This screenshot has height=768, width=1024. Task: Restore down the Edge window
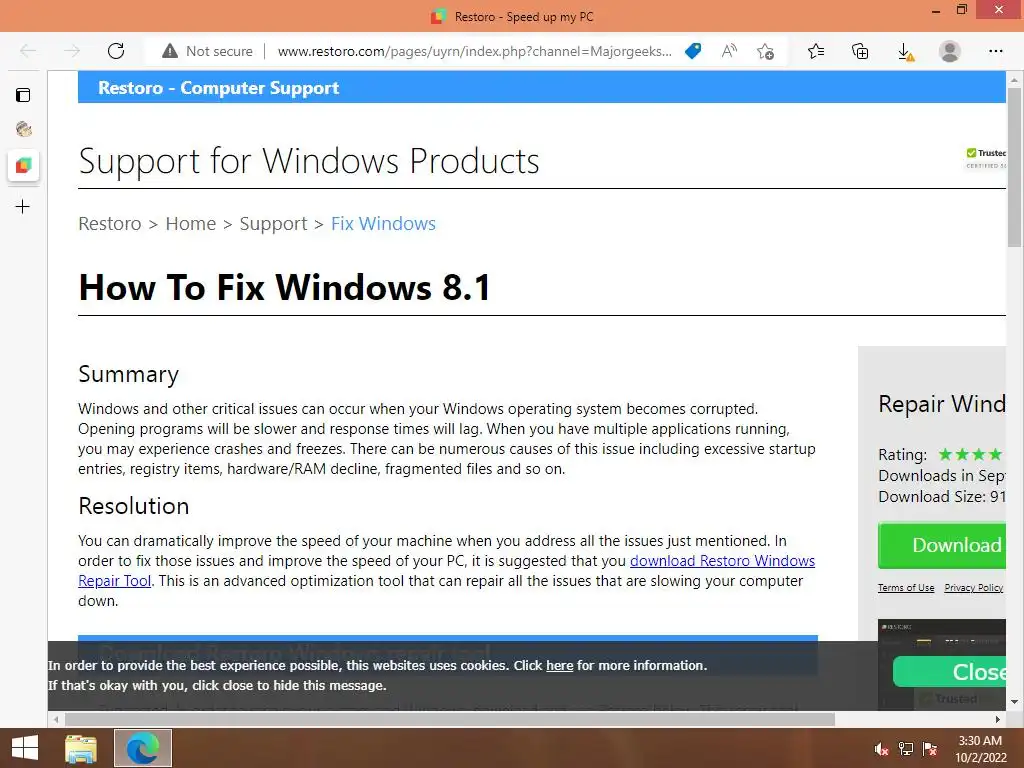(962, 10)
